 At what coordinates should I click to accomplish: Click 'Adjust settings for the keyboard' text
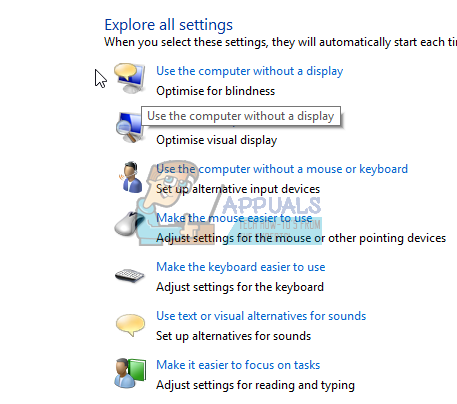[x=240, y=287]
